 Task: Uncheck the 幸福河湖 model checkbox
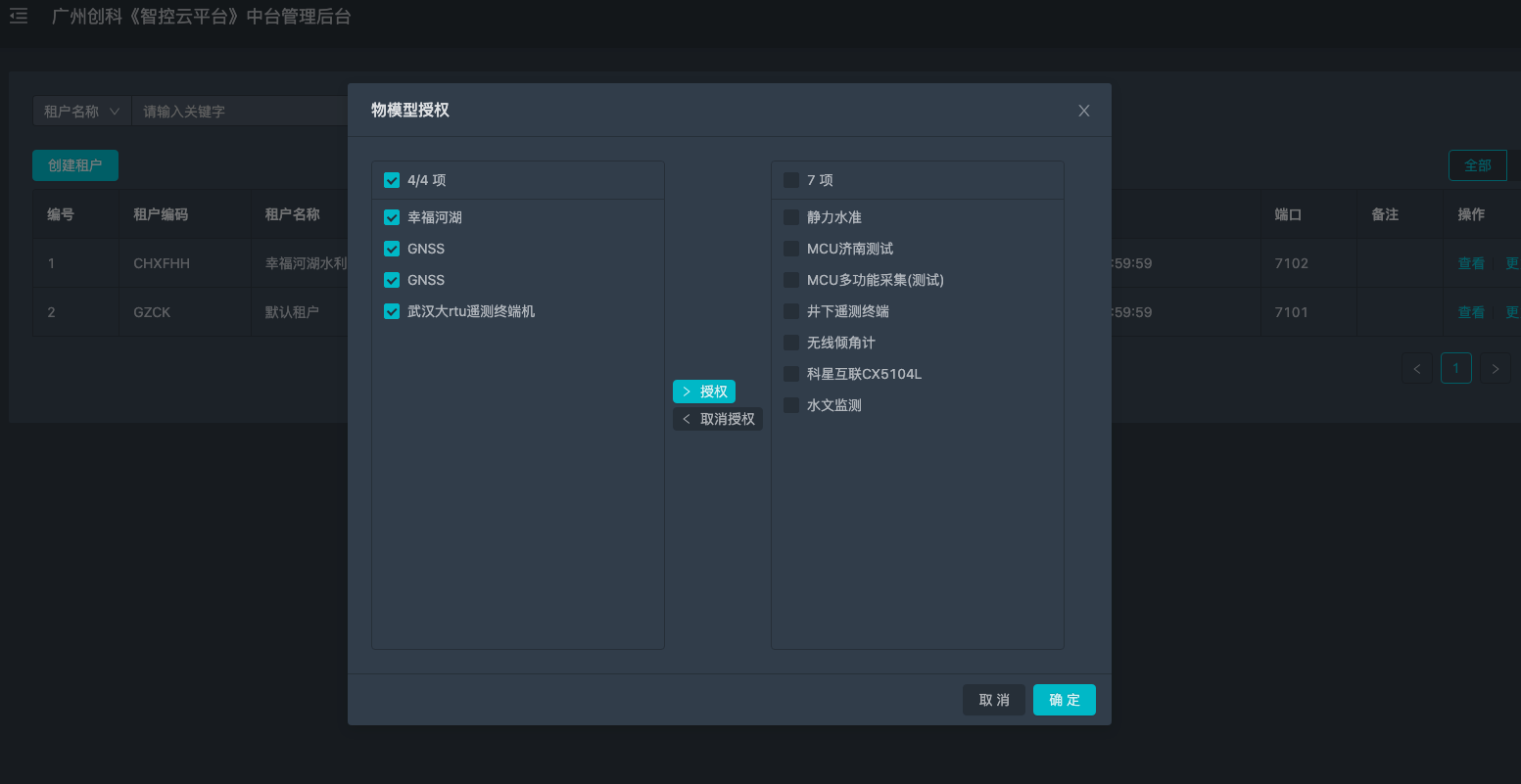coord(392,217)
